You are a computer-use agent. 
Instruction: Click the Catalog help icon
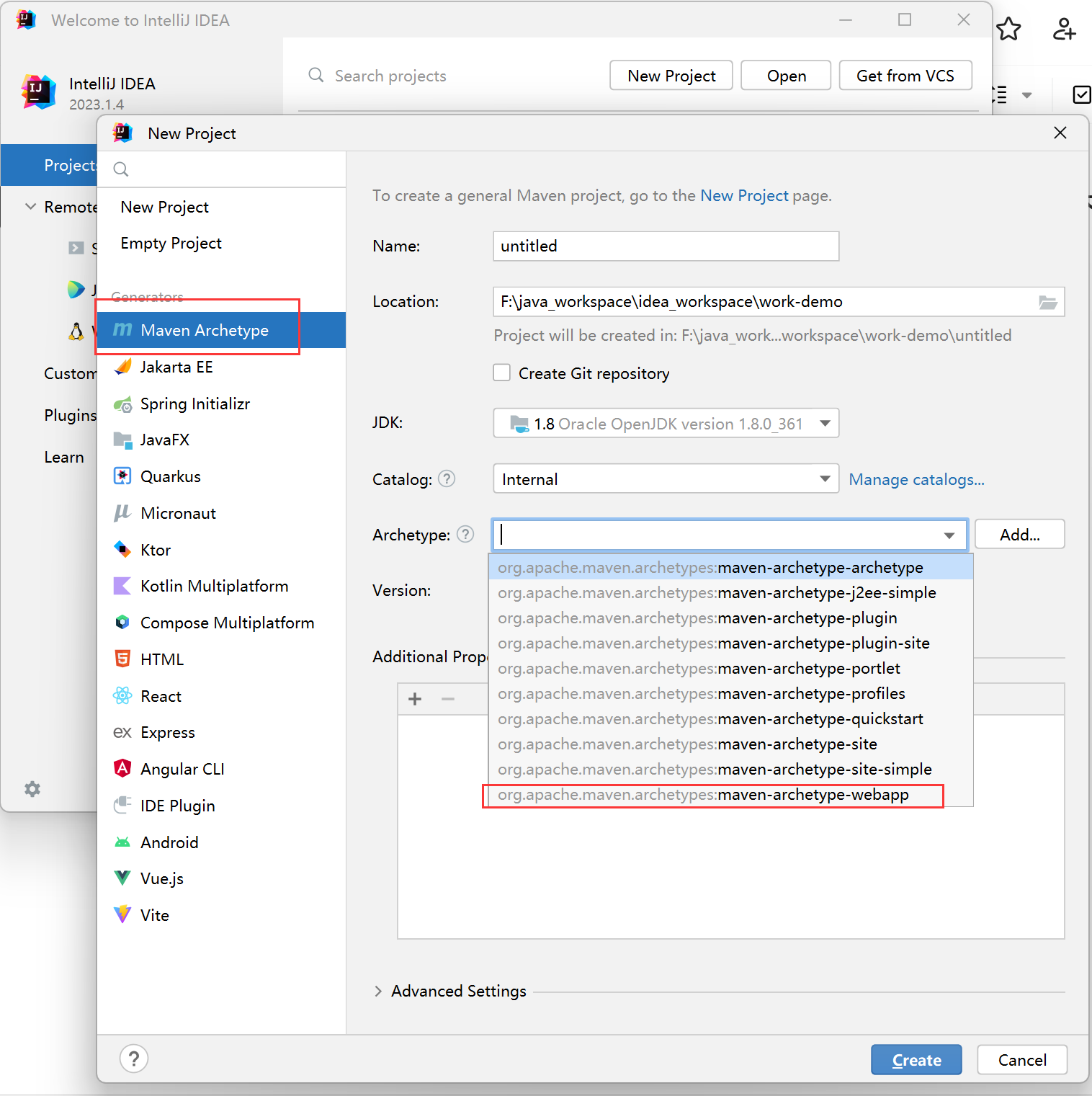pos(447,479)
